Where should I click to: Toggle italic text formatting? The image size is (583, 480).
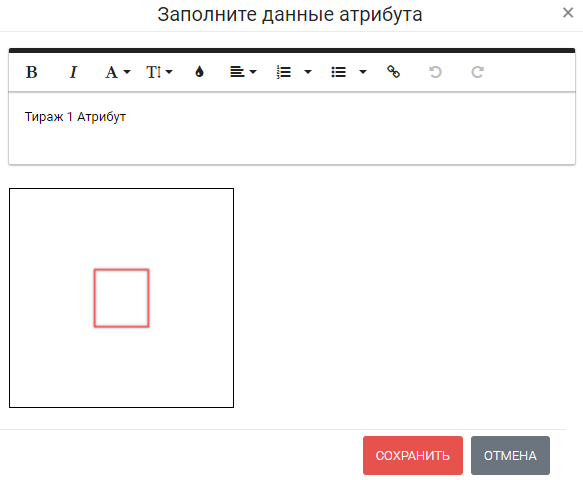[x=73, y=72]
